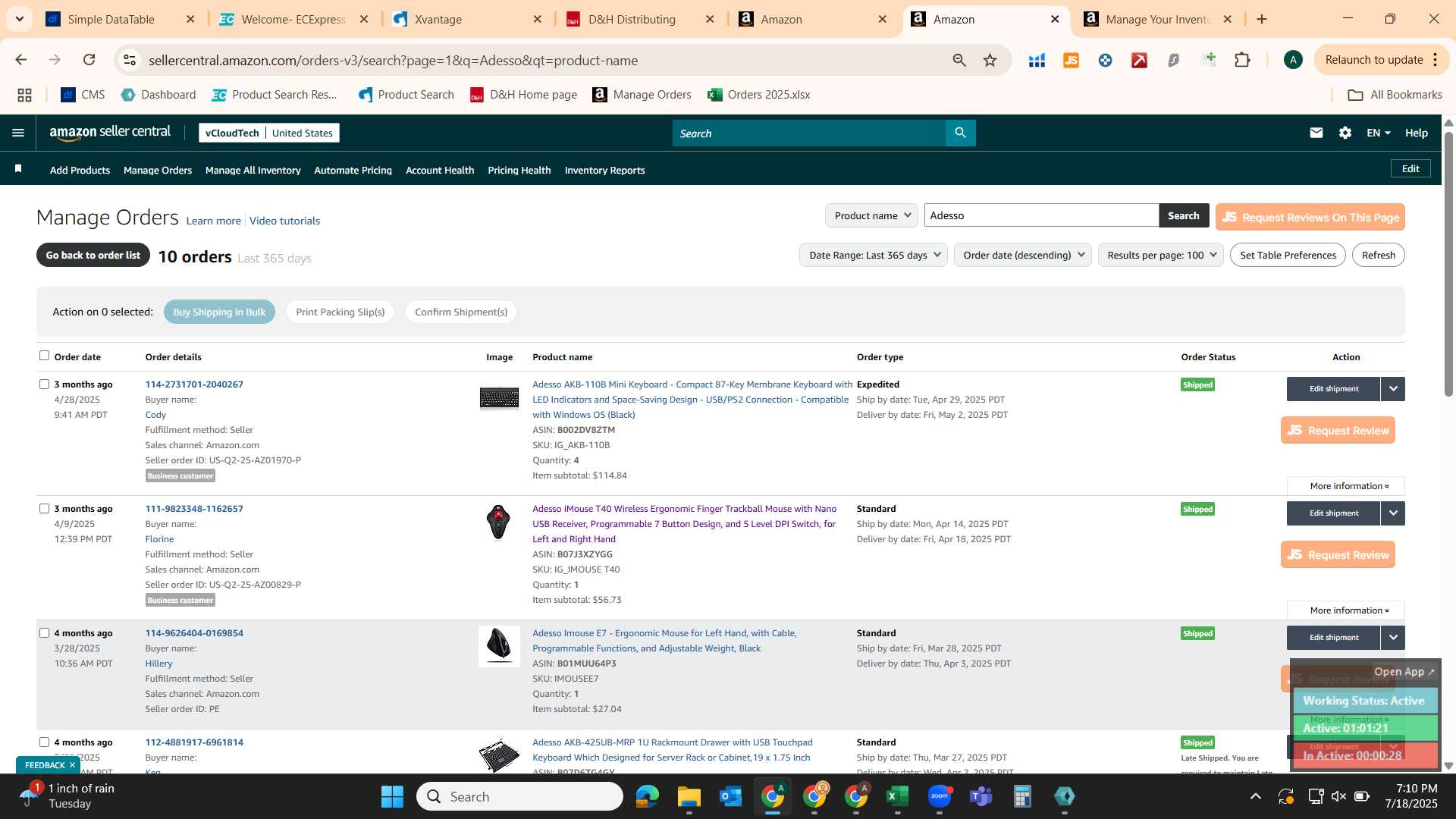
Task: Check the box for order 111-9823348-1162657
Action: tap(44, 508)
